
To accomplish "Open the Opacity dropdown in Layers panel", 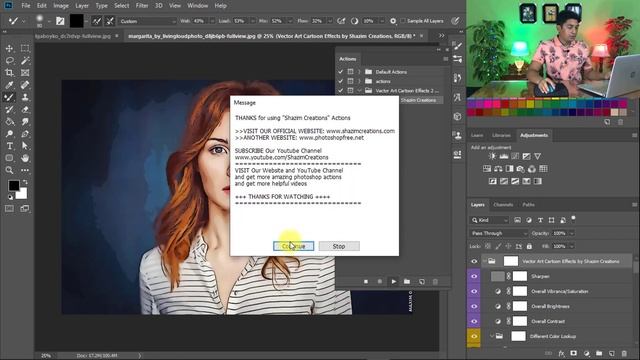I will pyautogui.click(x=571, y=233).
